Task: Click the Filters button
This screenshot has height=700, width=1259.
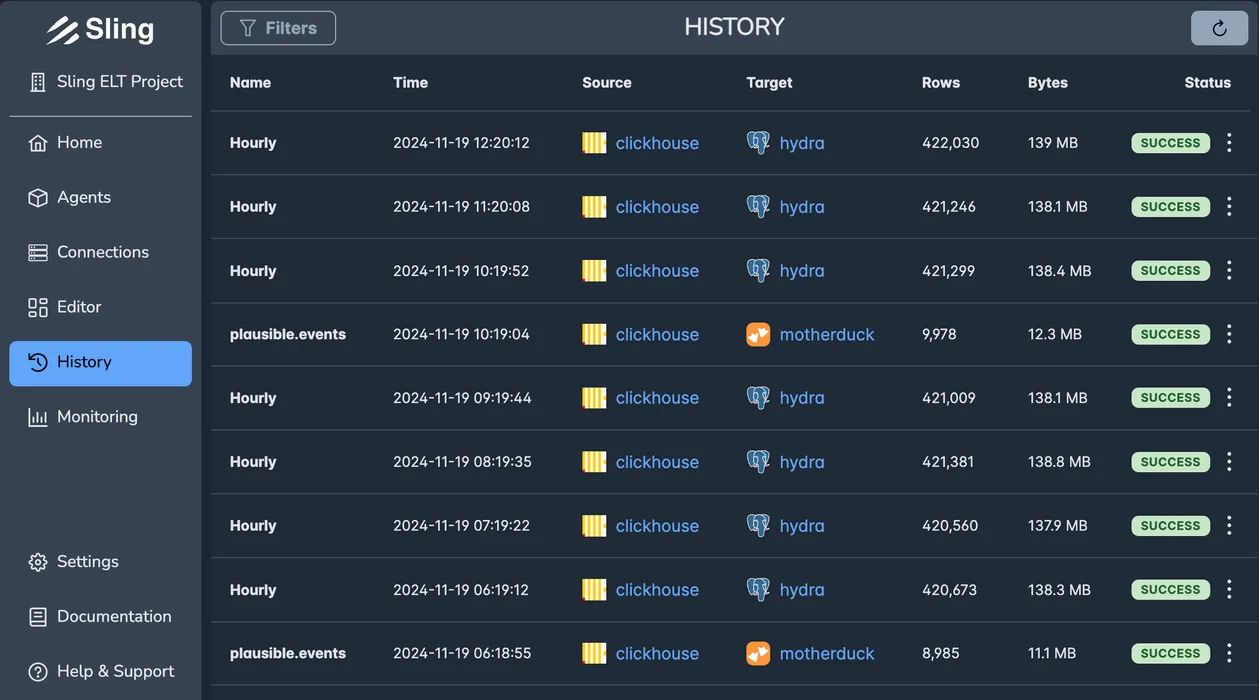Action: (x=277, y=28)
